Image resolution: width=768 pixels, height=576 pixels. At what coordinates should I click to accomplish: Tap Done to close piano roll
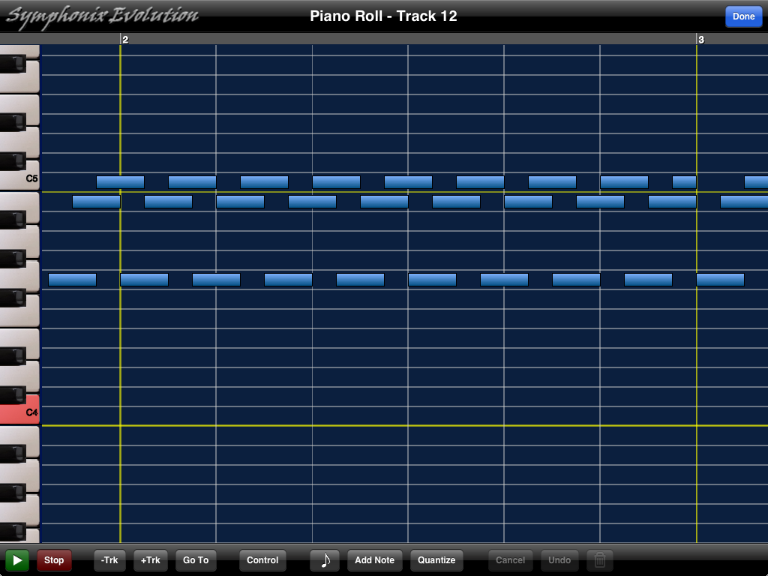point(743,16)
